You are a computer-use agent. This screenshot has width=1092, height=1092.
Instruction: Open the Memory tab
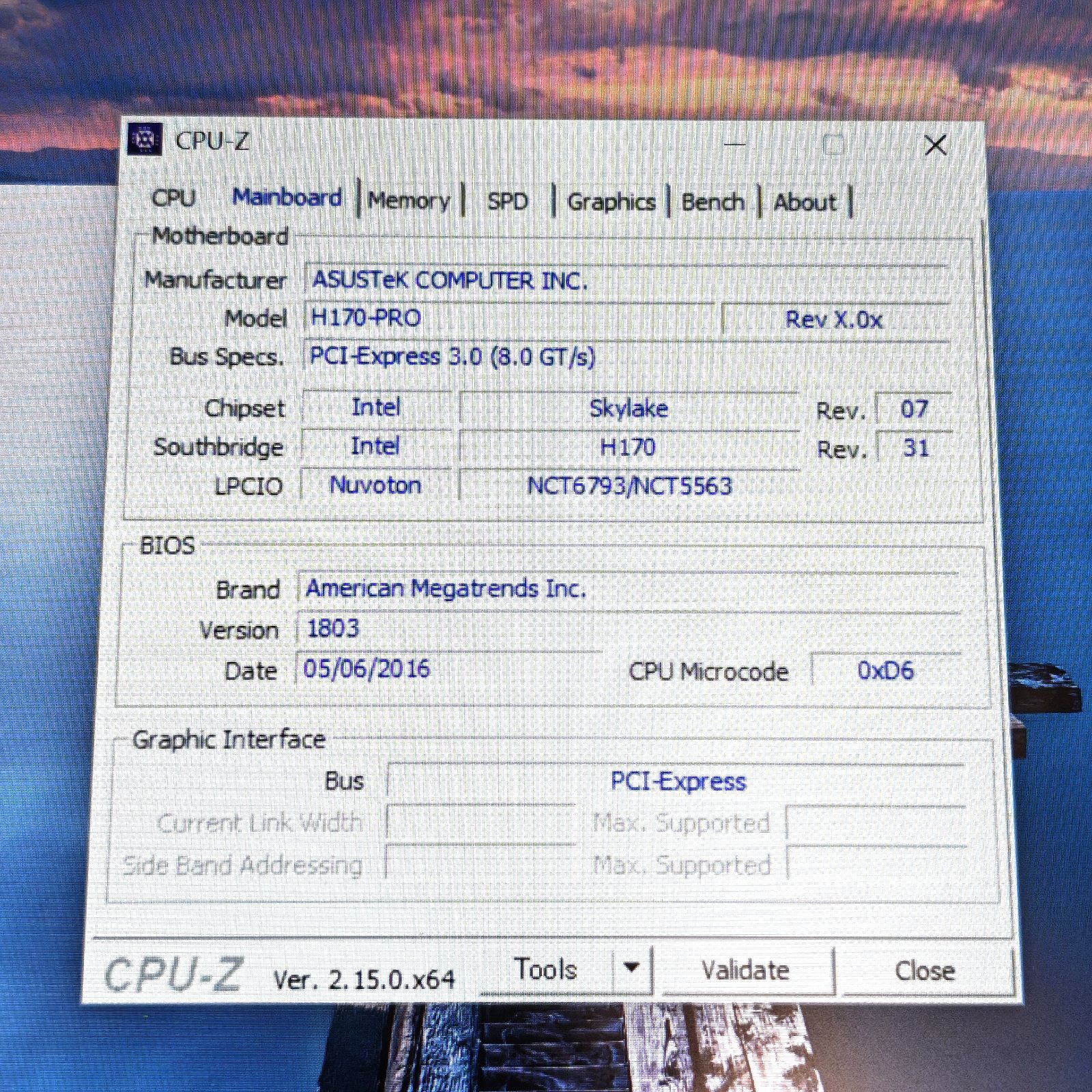[409, 201]
